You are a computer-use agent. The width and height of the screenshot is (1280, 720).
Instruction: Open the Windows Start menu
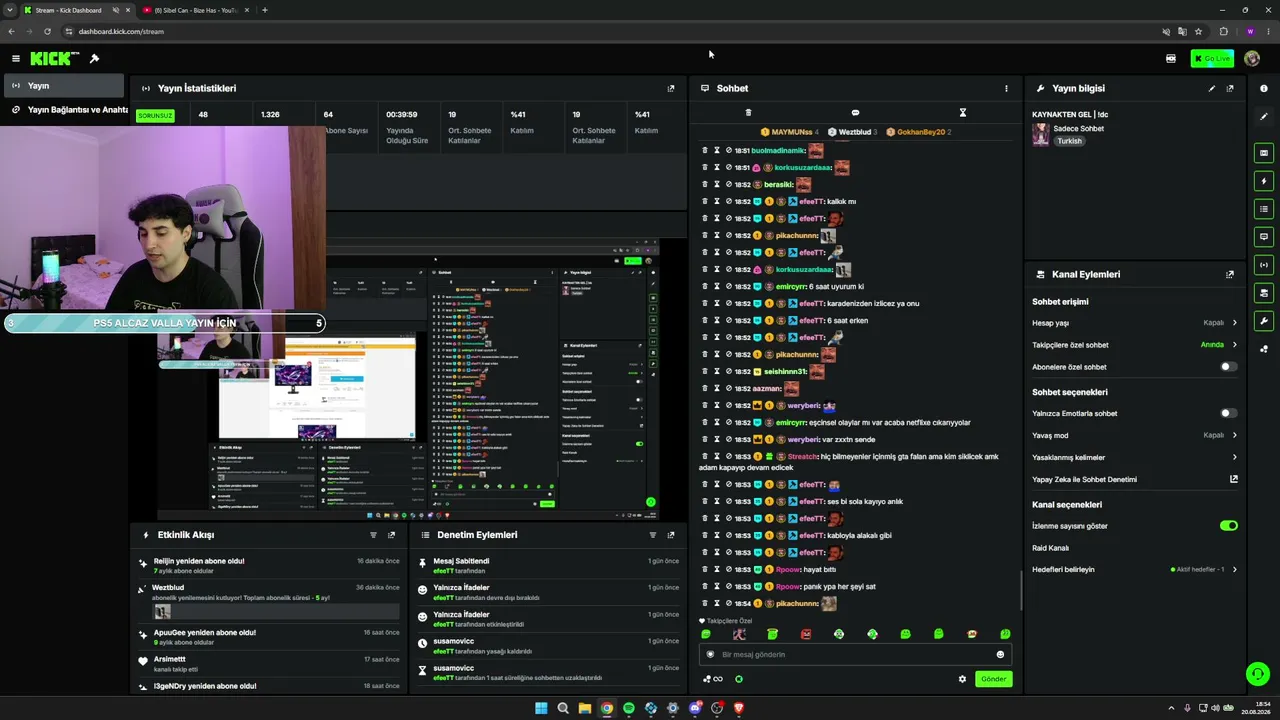coord(541,708)
